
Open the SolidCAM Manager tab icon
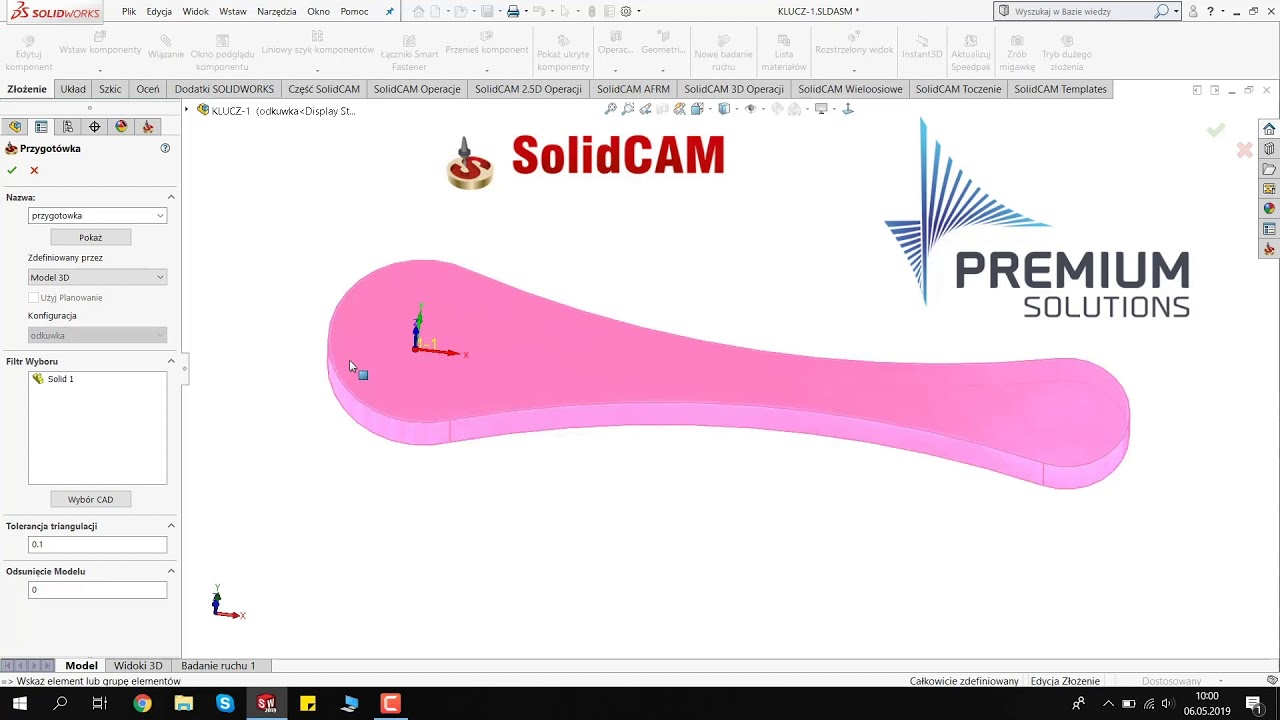148,127
